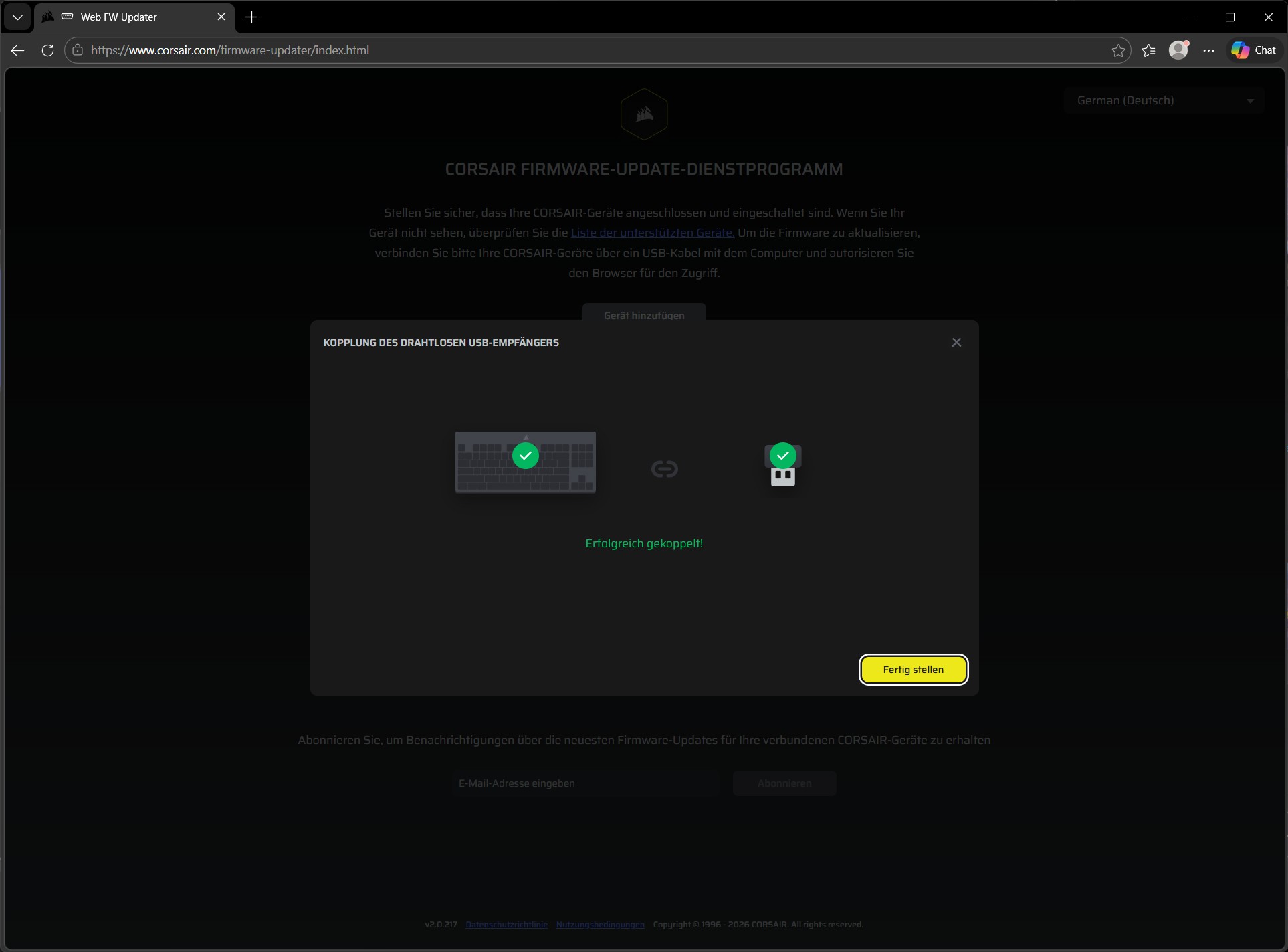Open the tab search dropdown arrow

click(x=17, y=17)
